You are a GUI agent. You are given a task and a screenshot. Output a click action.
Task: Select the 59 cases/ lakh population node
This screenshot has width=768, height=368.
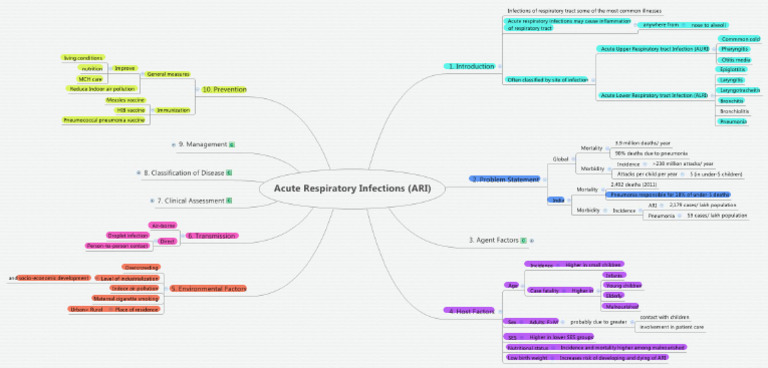(x=716, y=215)
